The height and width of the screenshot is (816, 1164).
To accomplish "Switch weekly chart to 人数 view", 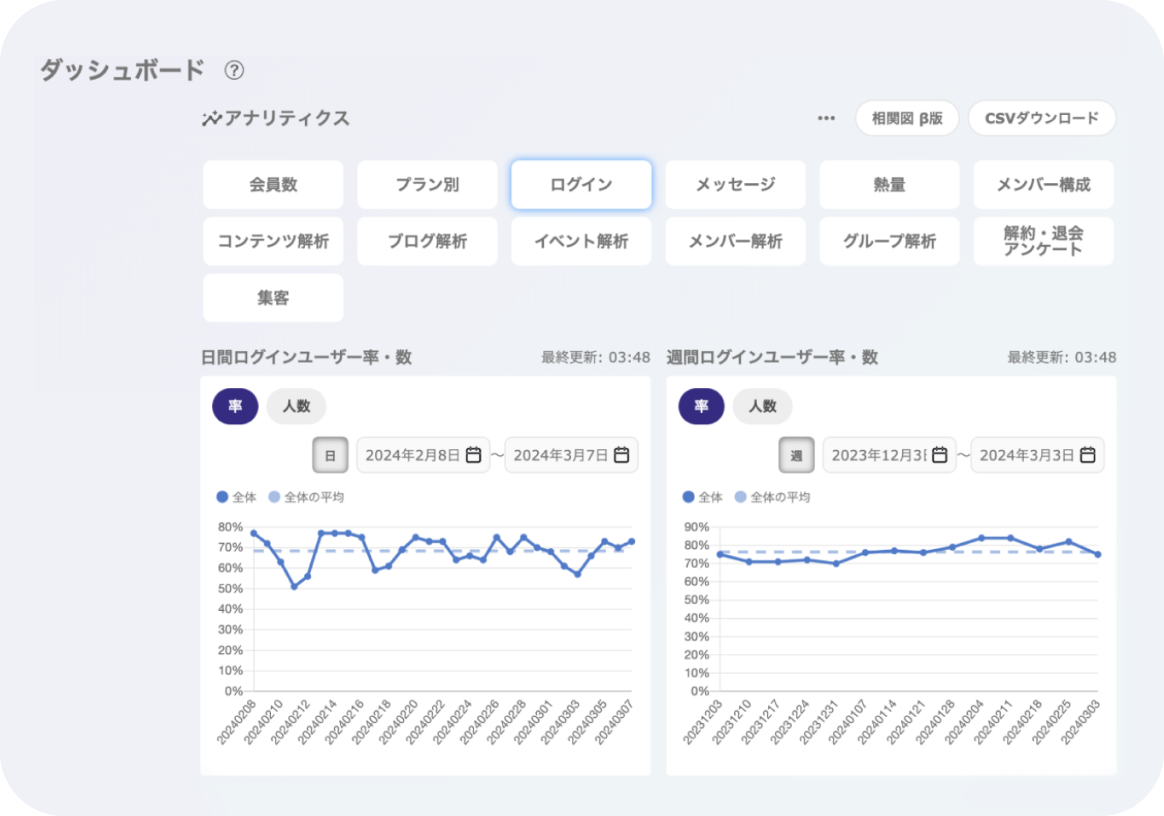I will (762, 406).
